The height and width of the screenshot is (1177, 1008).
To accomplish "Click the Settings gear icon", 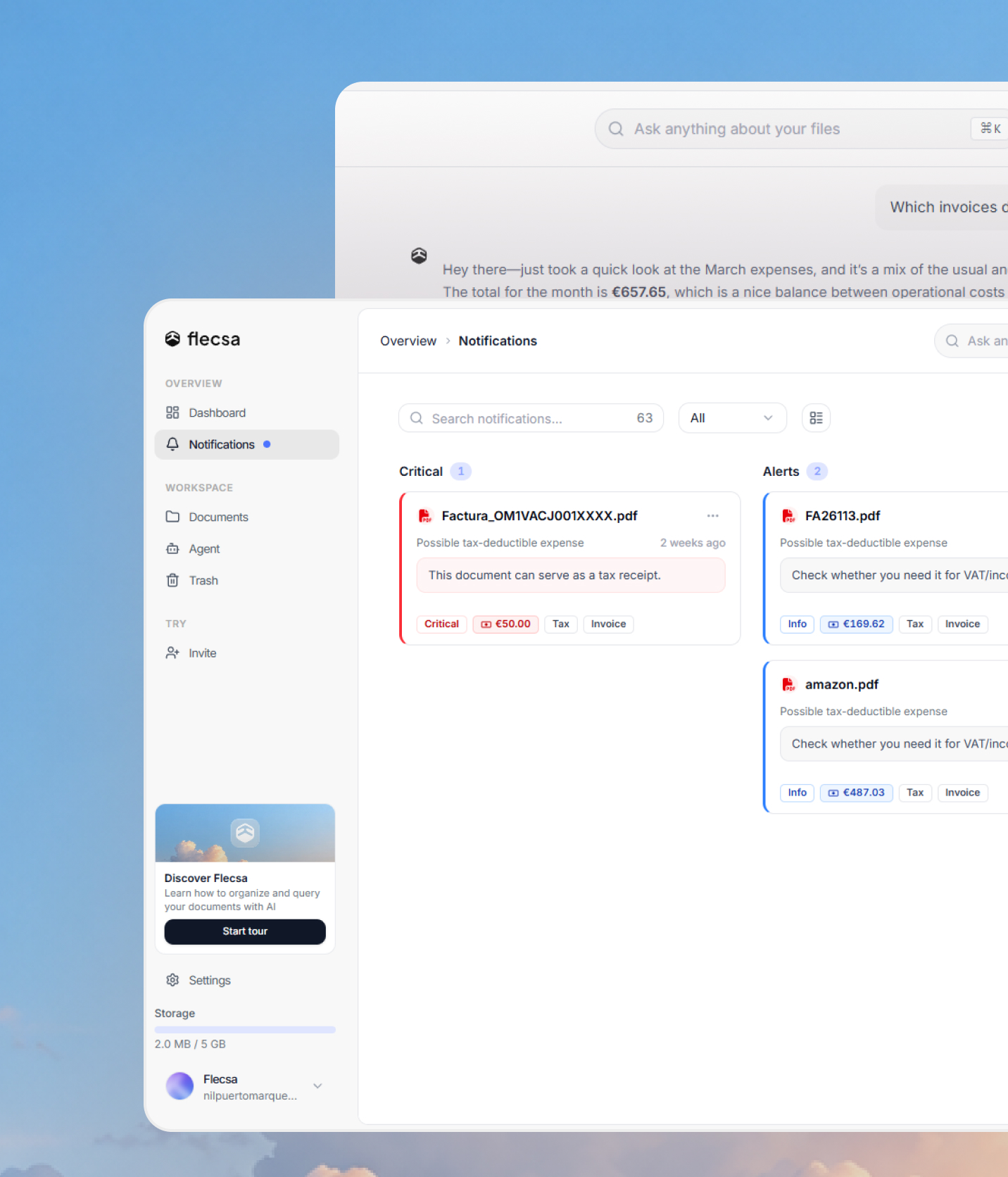I will pos(172,980).
